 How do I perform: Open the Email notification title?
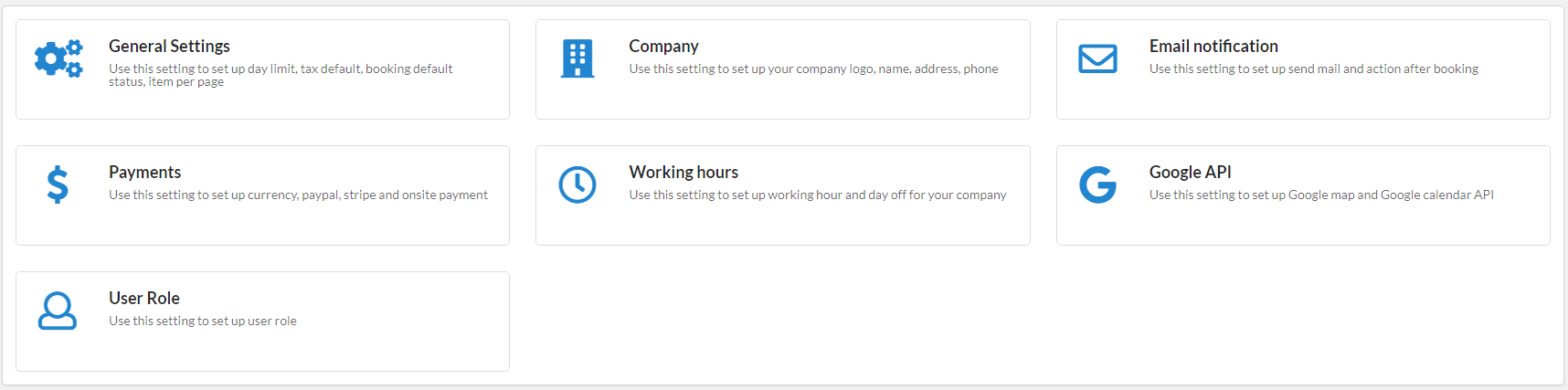tap(1213, 46)
